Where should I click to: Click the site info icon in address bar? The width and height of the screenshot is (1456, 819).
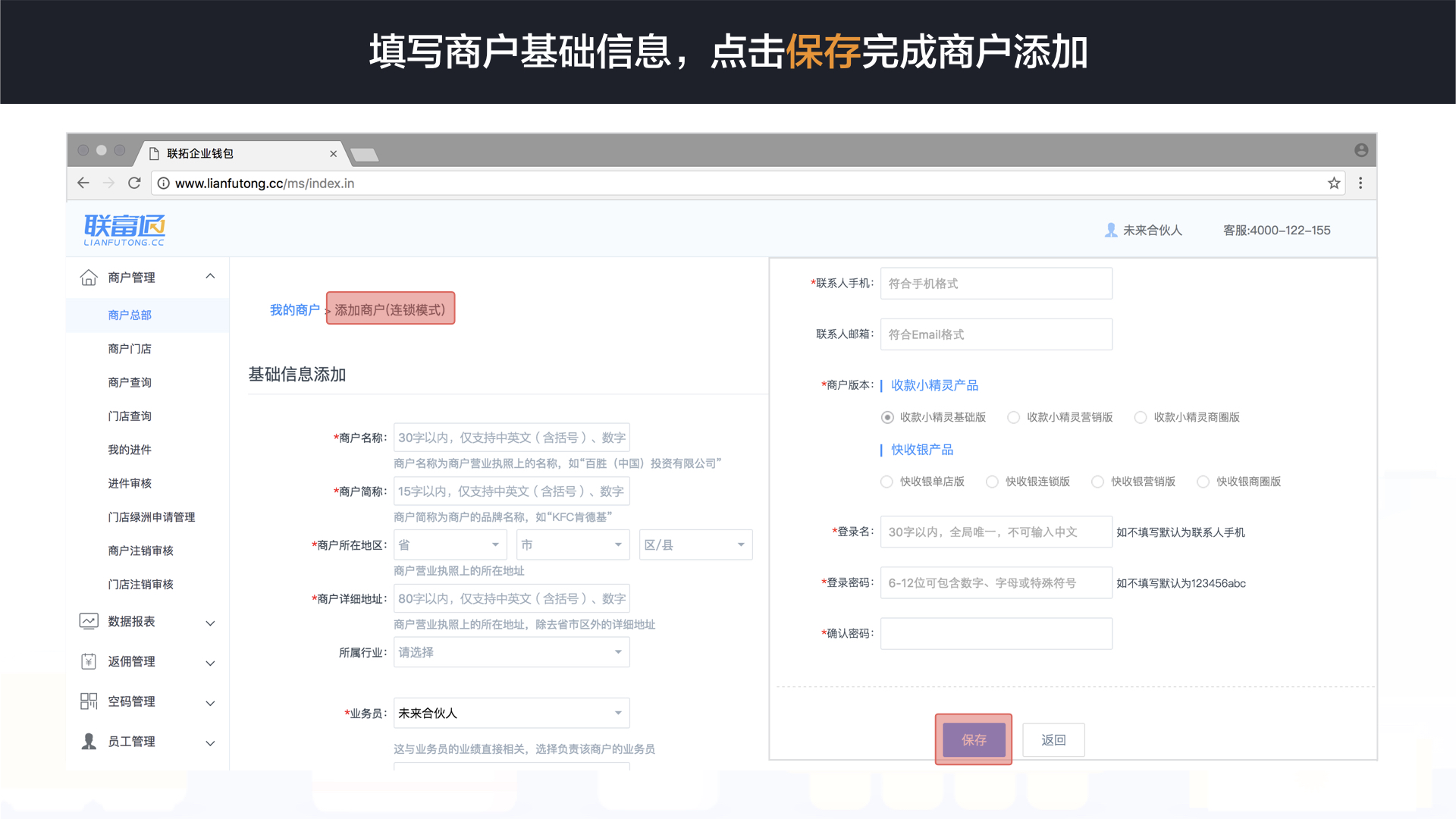163,183
